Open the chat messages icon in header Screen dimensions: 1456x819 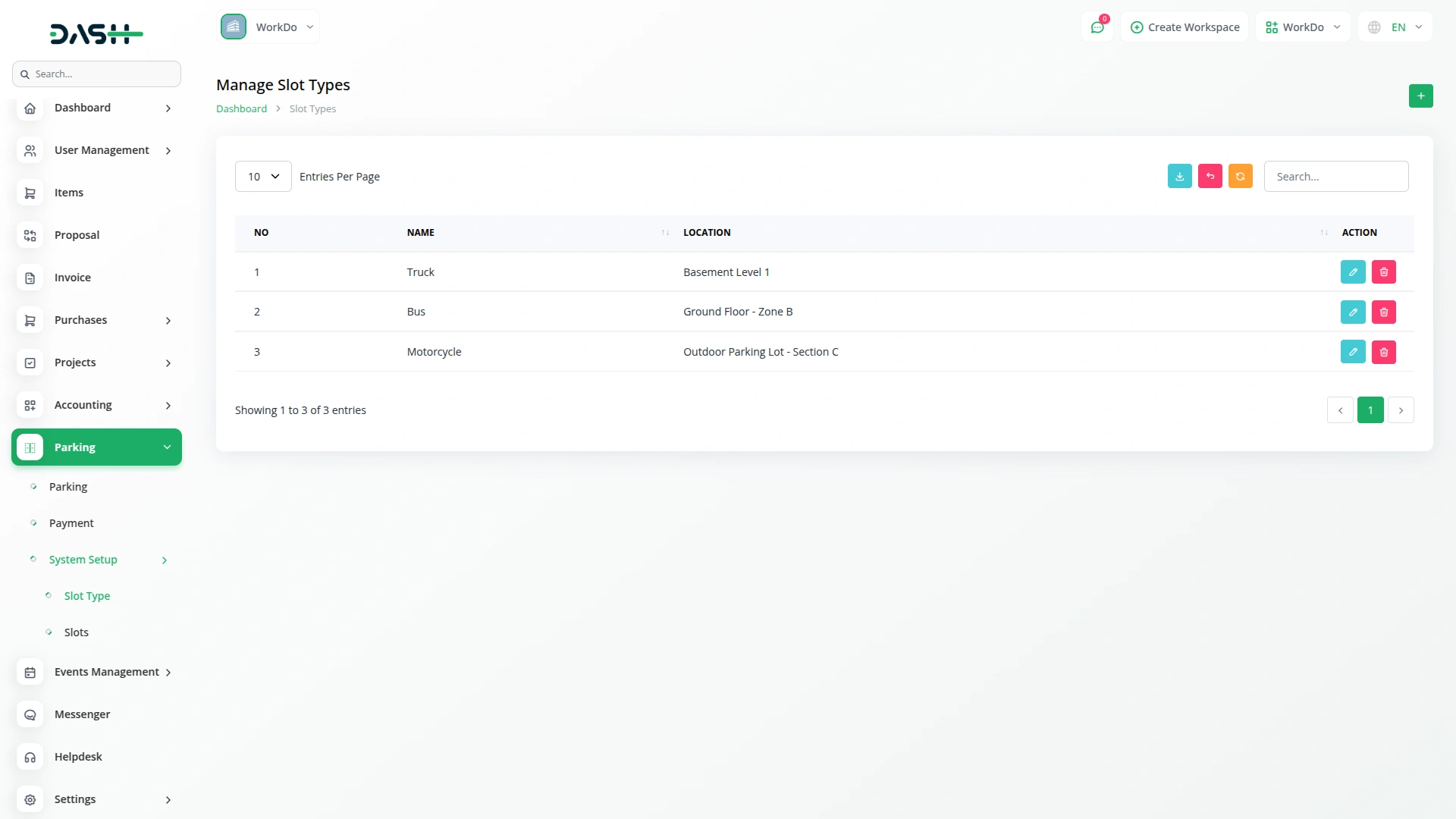click(x=1097, y=27)
